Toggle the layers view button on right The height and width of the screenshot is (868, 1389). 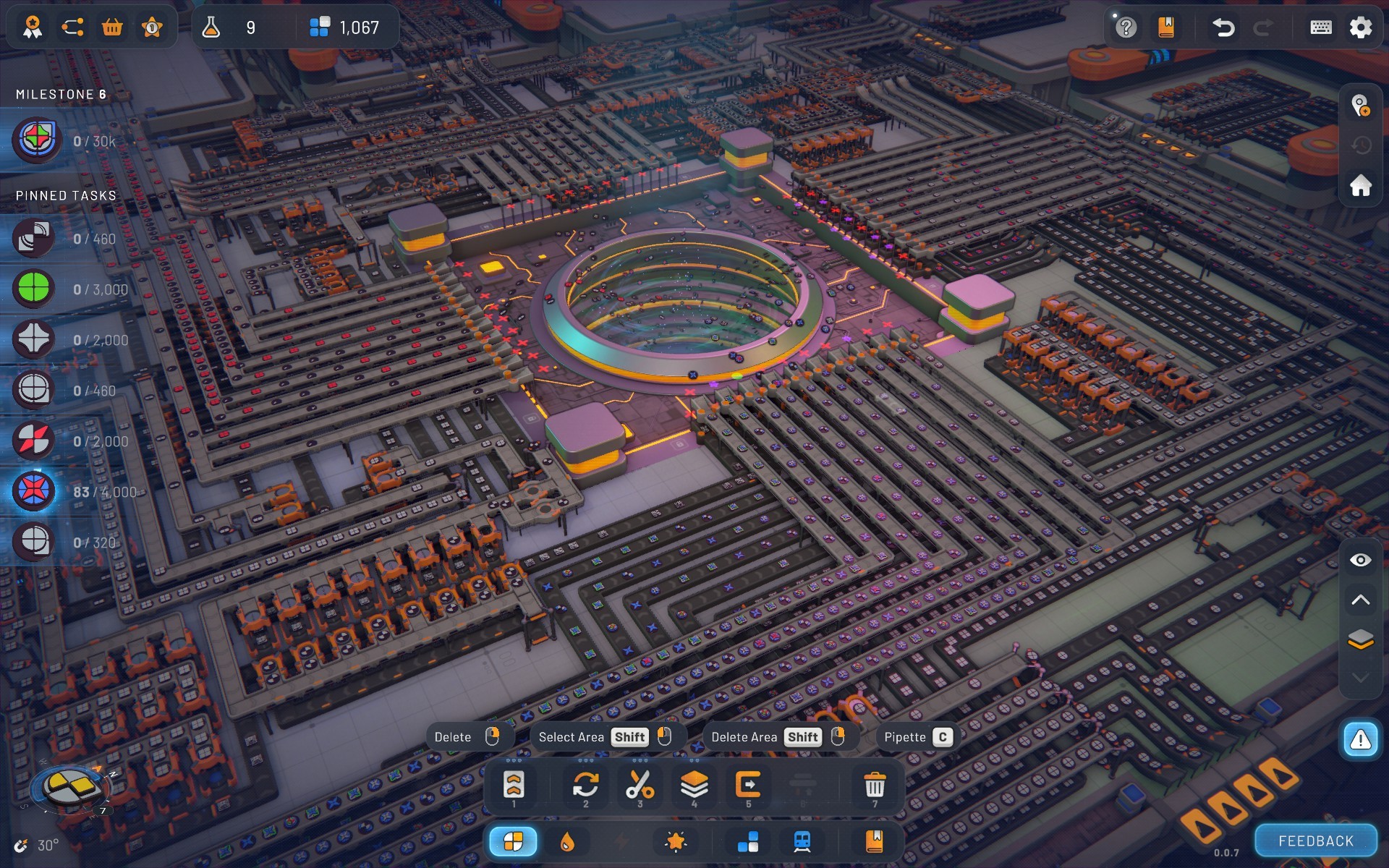[x=1360, y=639]
